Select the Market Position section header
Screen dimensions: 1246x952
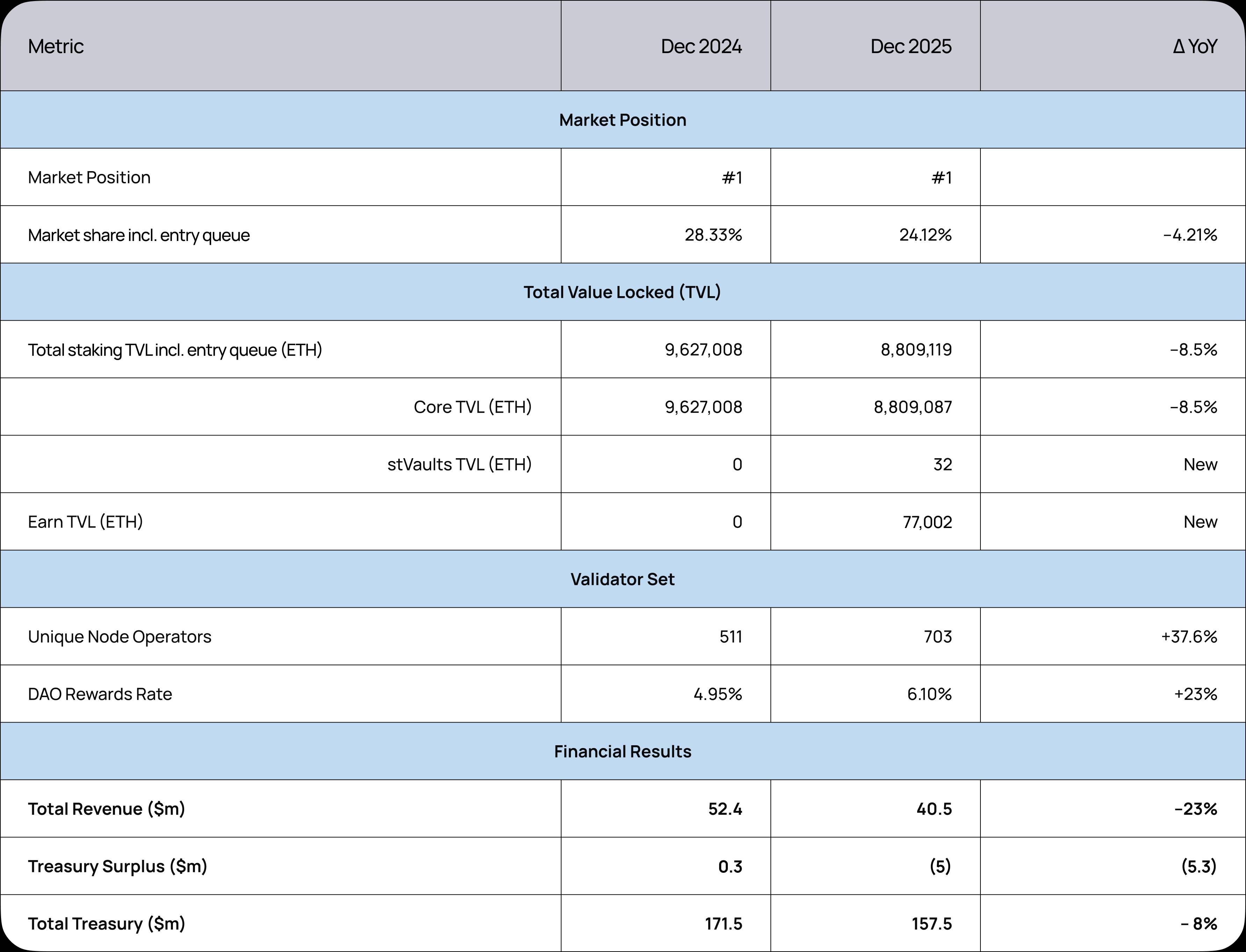tap(622, 120)
